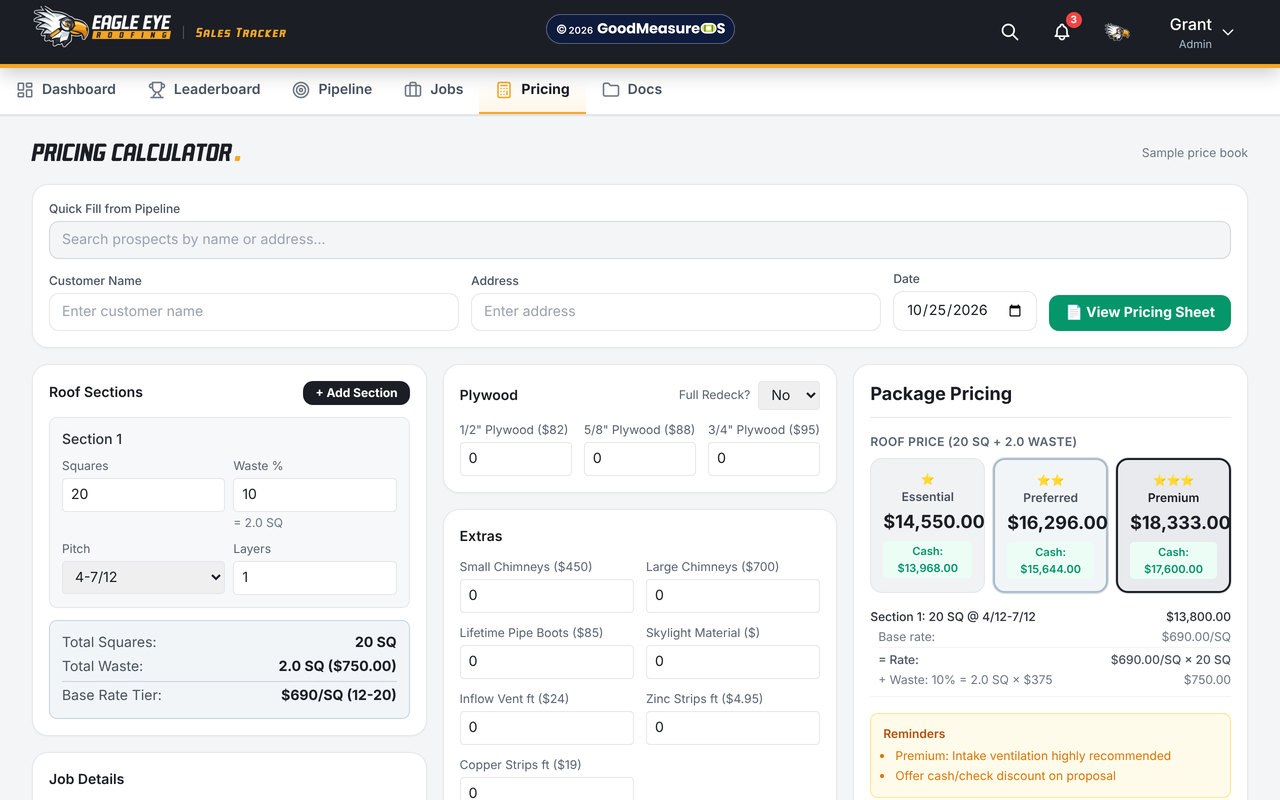Open the date picker calendar icon
This screenshot has width=1280, height=800.
tap(1015, 311)
